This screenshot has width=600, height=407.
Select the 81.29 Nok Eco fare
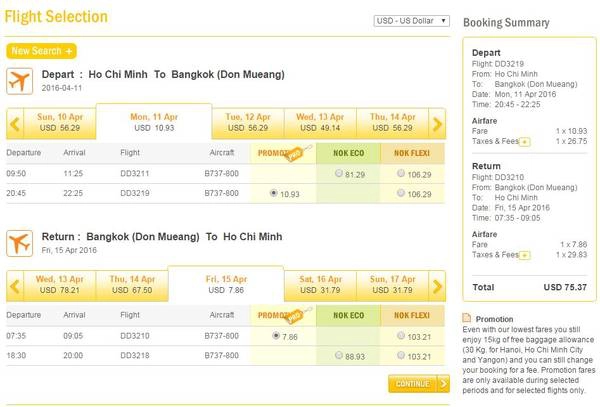coord(340,175)
